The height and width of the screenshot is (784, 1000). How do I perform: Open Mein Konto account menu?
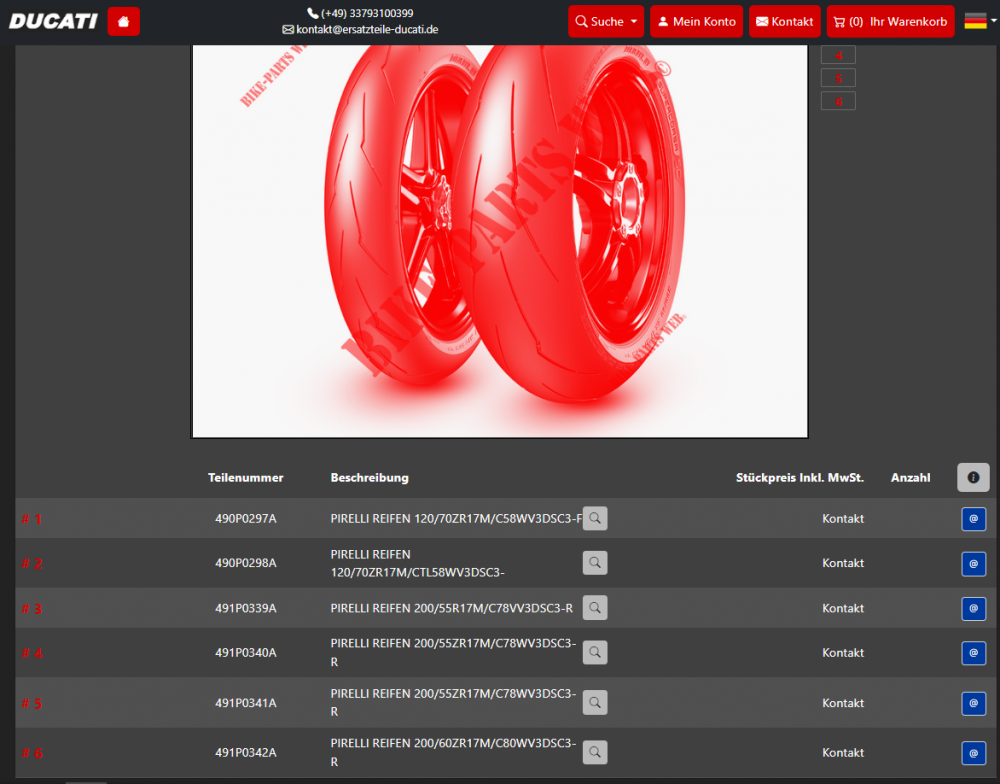[x=696, y=21]
